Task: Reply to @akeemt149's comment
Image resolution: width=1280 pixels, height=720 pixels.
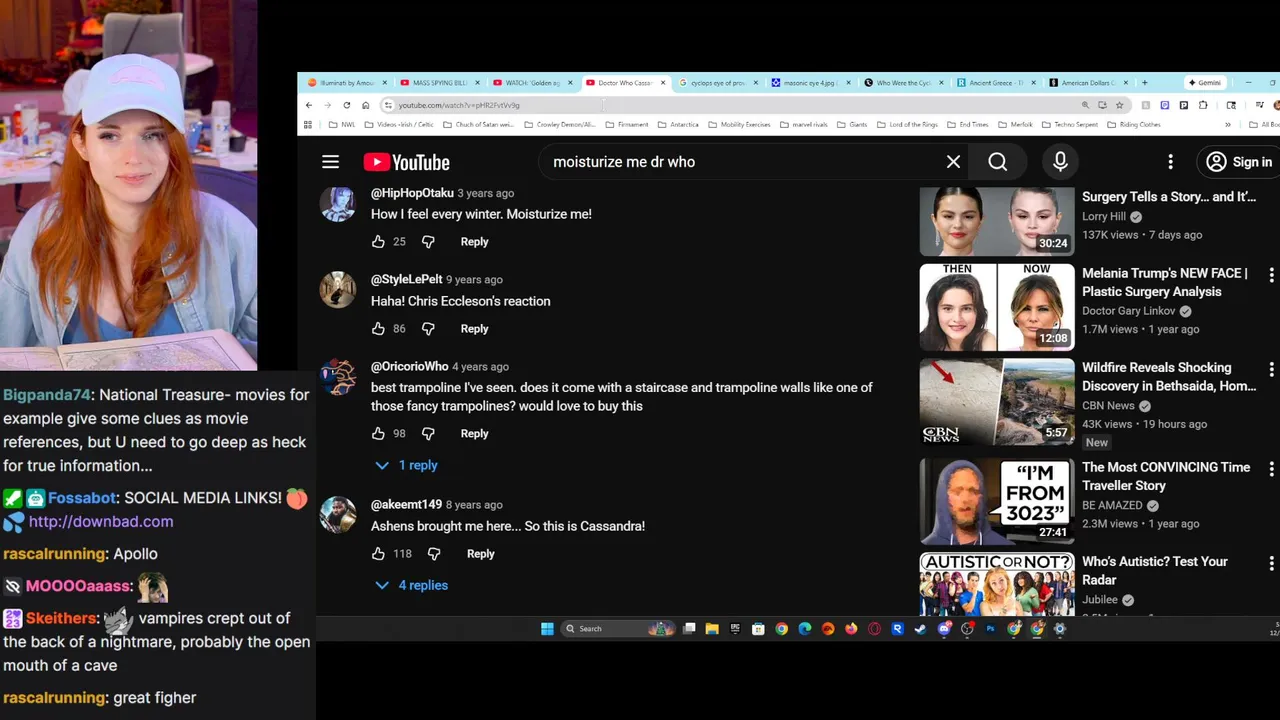Action: click(x=480, y=554)
